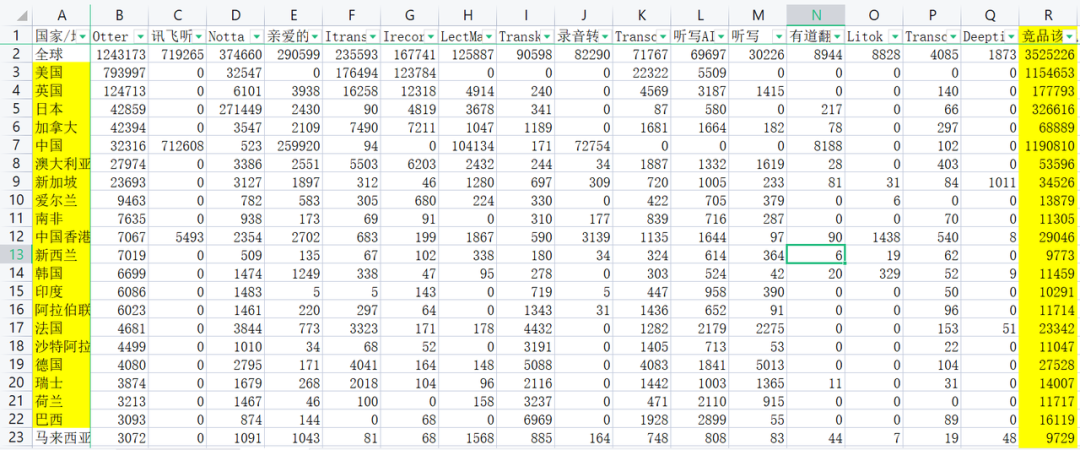Click the 美国 country cell
This screenshot has height=450, width=1080.
pos(61,72)
